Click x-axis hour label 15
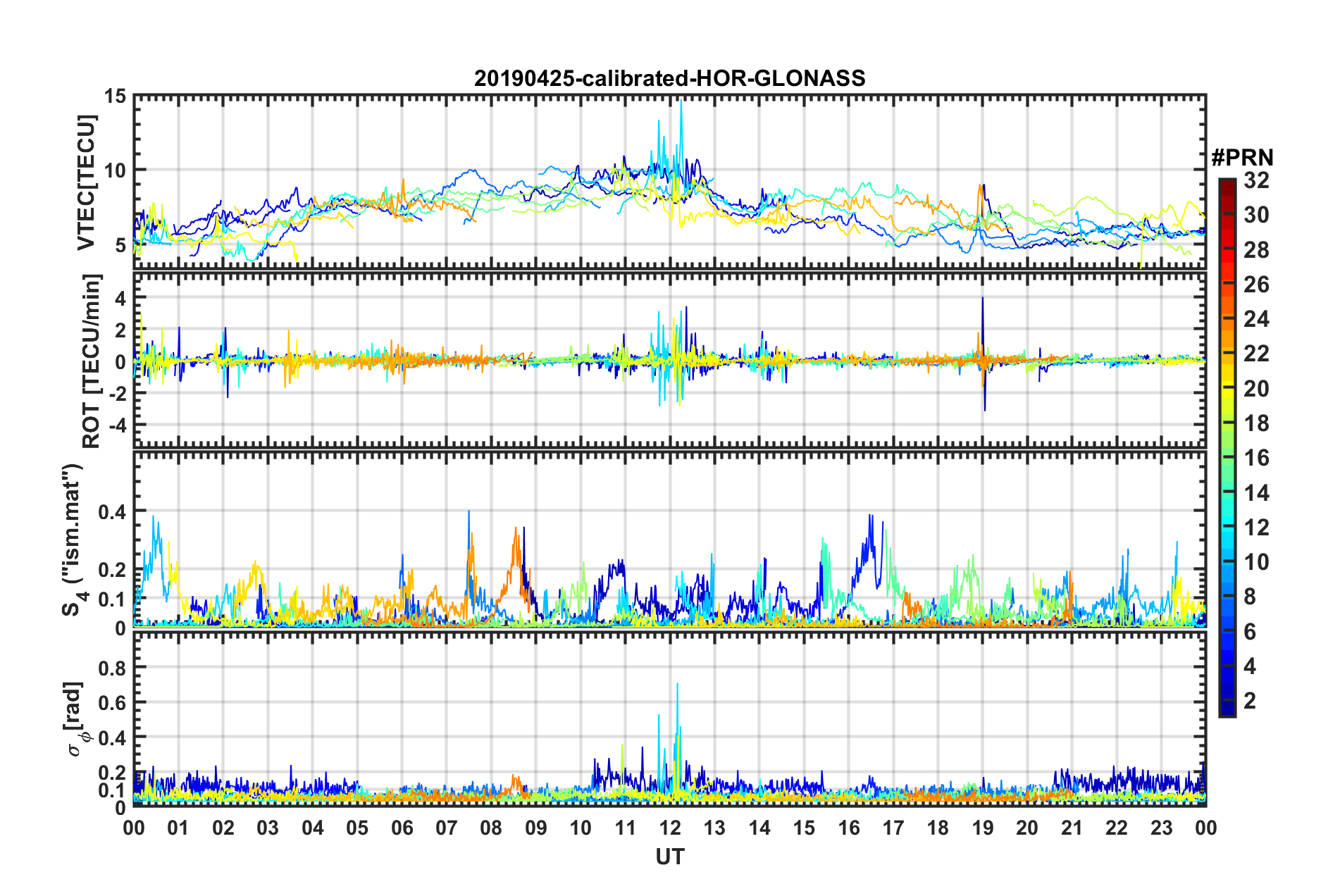 click(x=804, y=828)
